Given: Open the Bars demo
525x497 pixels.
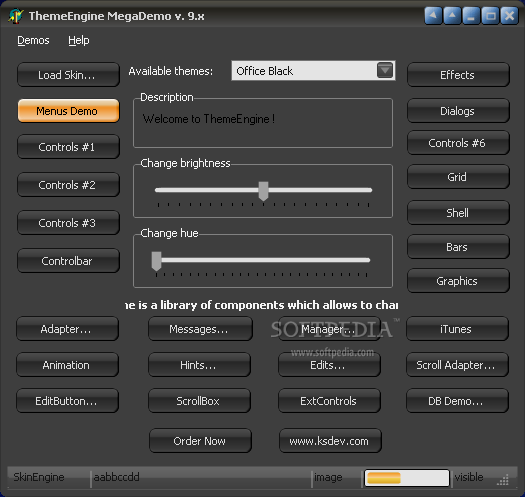Looking at the screenshot, I should 458,247.
